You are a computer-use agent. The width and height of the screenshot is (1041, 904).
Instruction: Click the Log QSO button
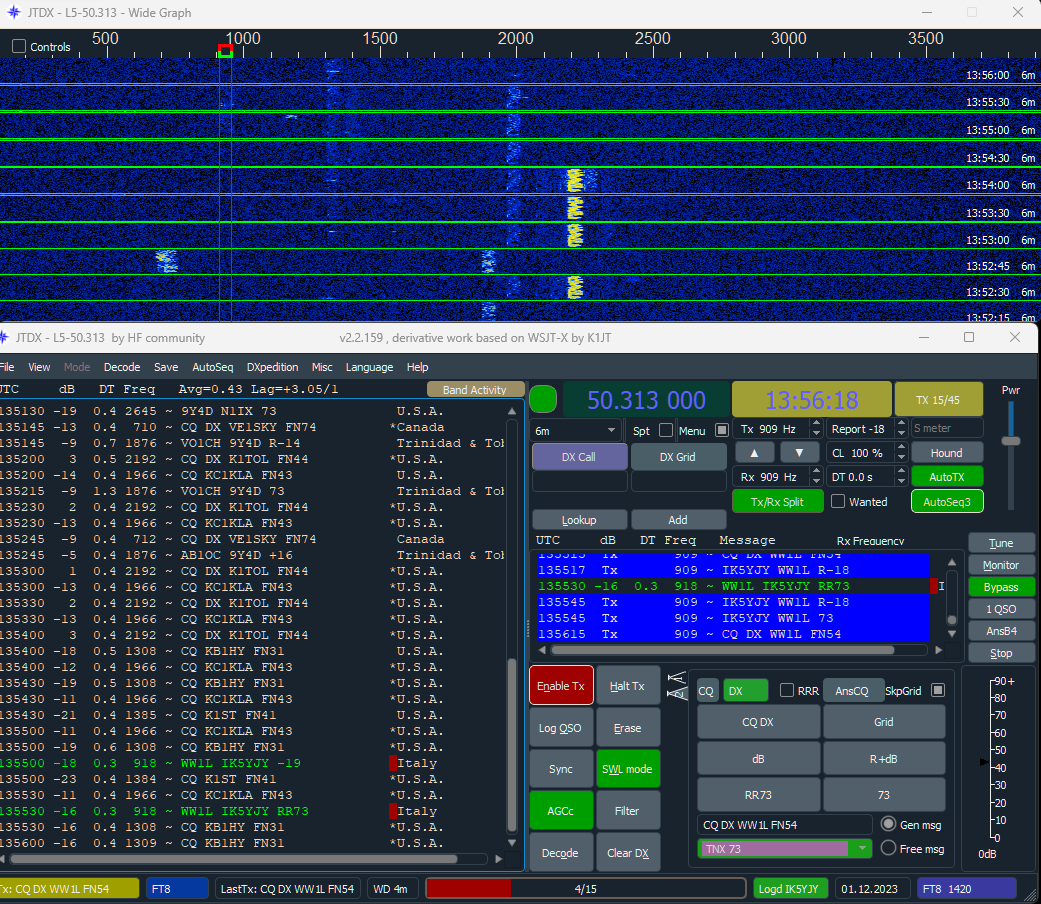tap(560, 727)
